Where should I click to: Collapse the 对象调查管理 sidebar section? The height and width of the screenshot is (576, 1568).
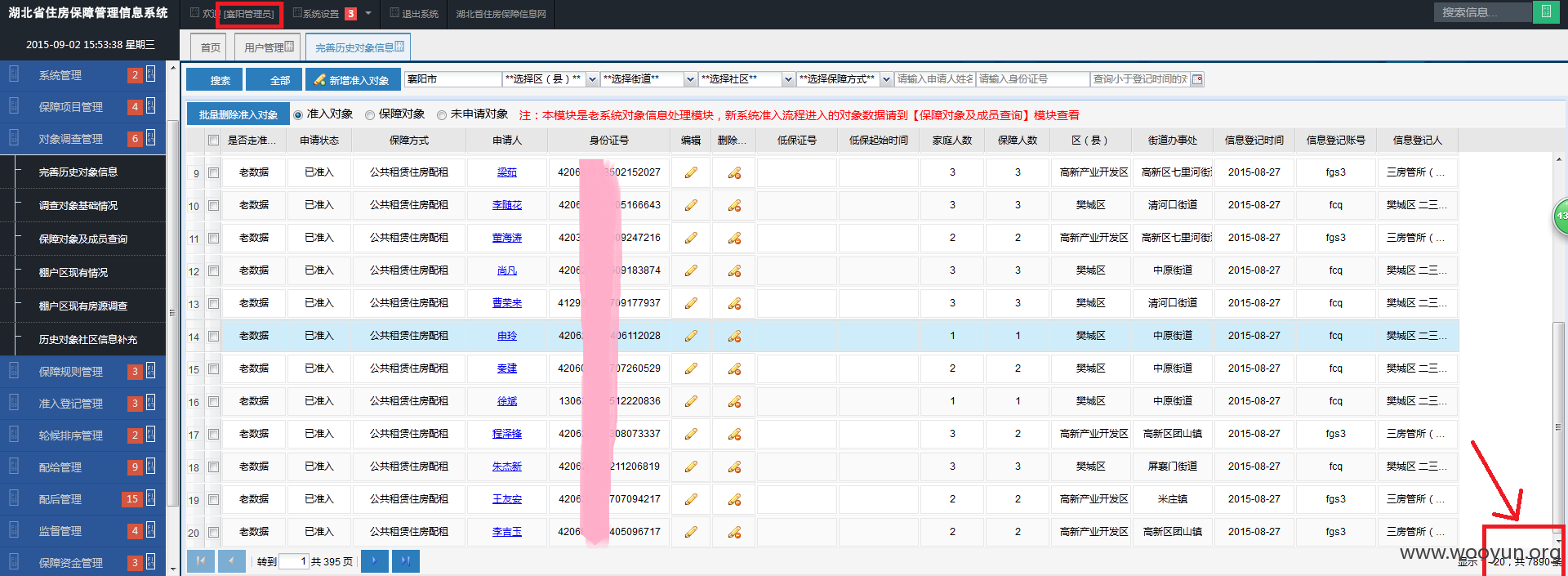click(82, 139)
